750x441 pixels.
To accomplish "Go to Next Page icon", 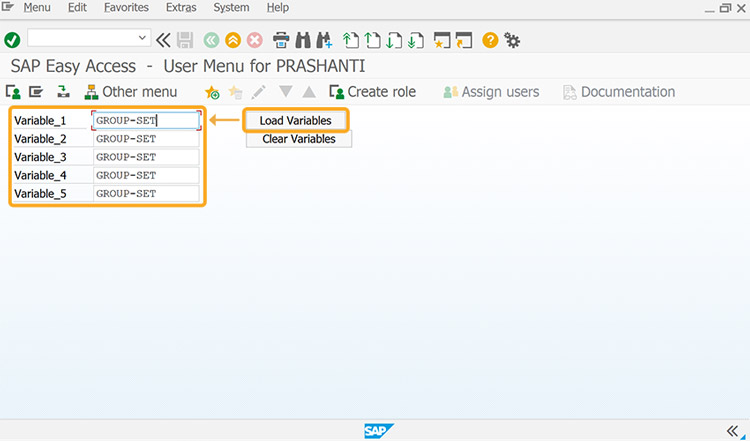I will (394, 40).
